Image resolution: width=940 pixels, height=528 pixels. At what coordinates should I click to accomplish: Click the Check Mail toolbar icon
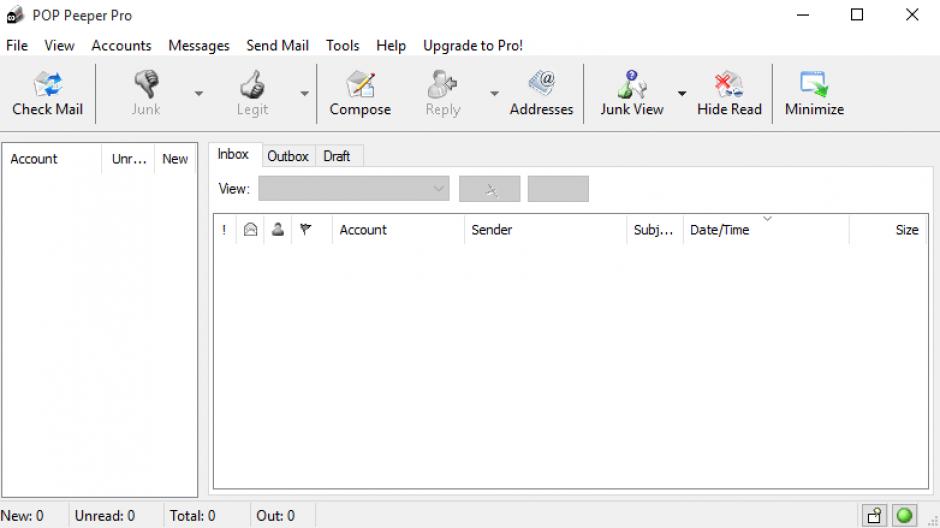(47, 93)
